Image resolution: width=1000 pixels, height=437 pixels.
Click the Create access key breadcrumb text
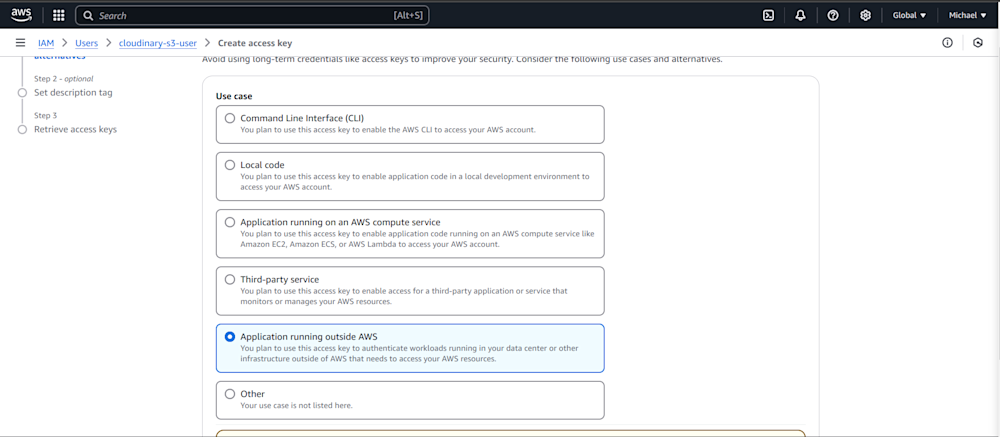pos(255,43)
